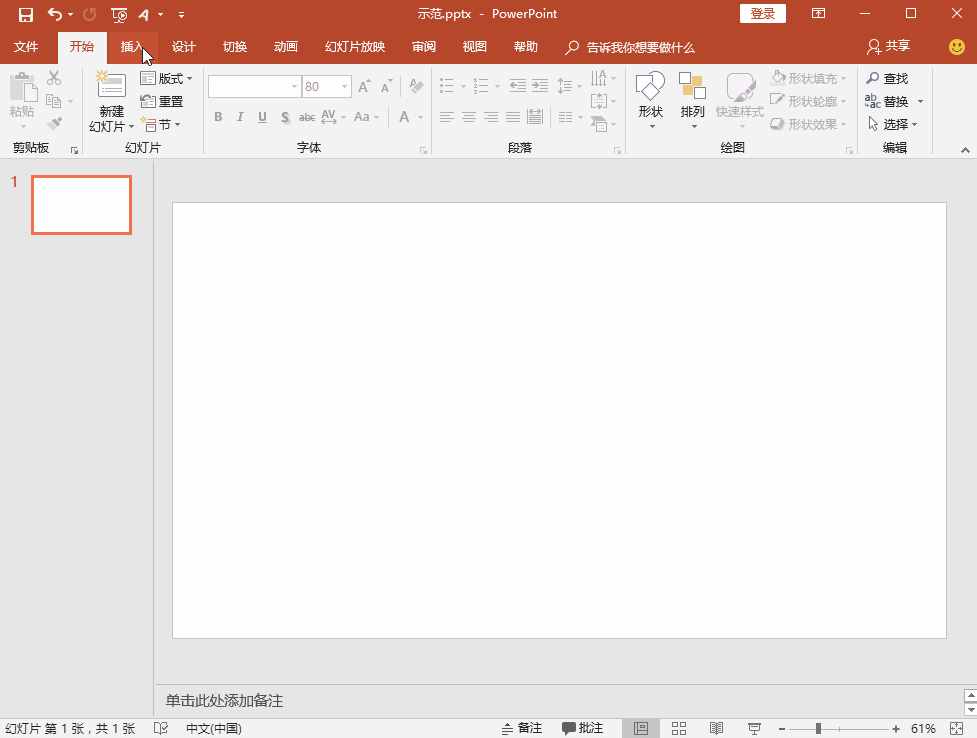This screenshot has height=738, width=977.
Task: Select slide 1 thumbnail in left panel
Action: pos(81,204)
